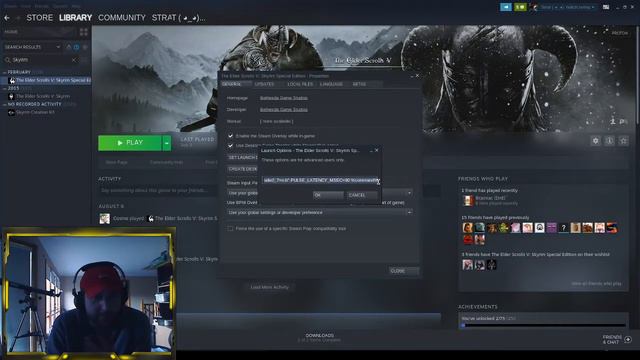
Task: Click the Cosme activity avatar
Action: [104, 219]
